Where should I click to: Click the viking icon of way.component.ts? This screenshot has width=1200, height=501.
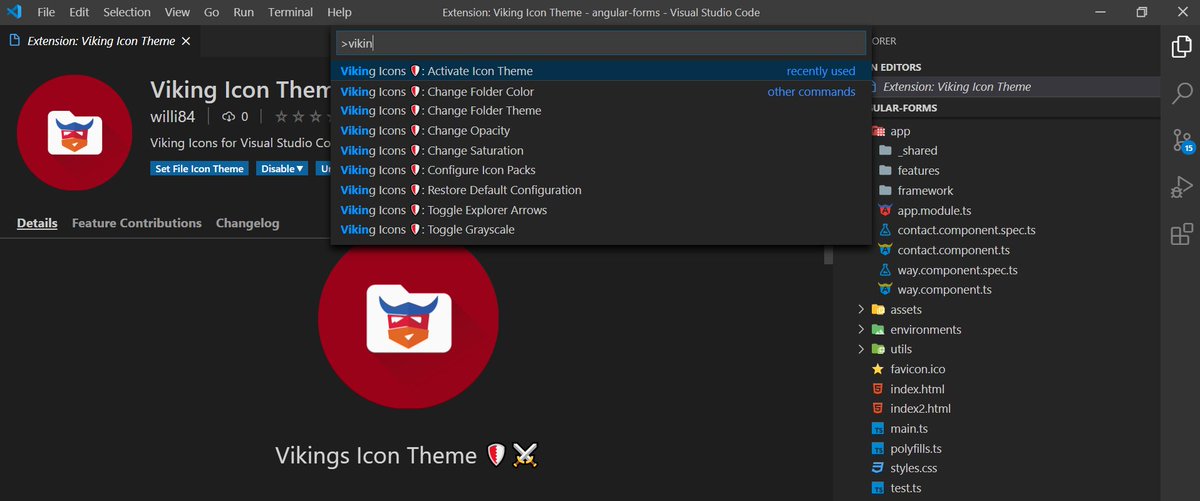click(884, 290)
